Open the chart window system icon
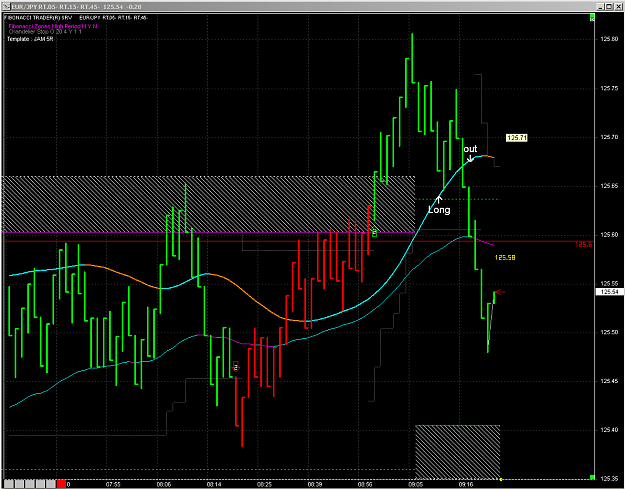625x489 pixels. tap(6, 6)
